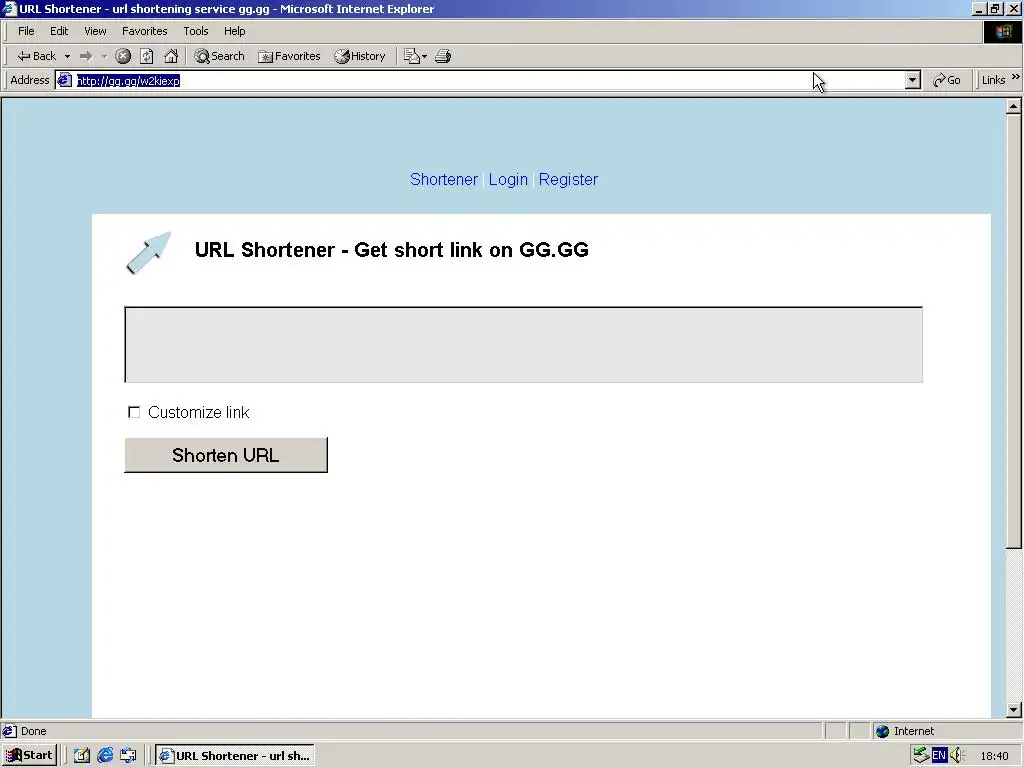The height and width of the screenshot is (768, 1024).
Task: Select URL Shortener taskbar button
Action: coord(235,756)
